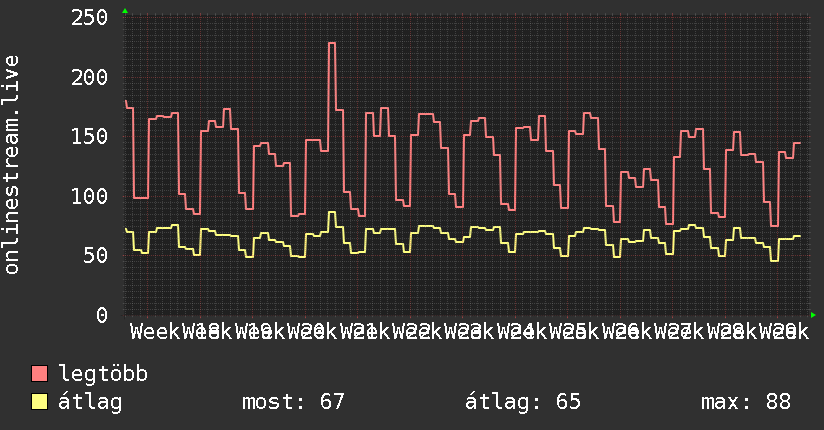This screenshot has width=824, height=430.
Task: Click the 50 y-axis label
Action: [x=96, y=255]
